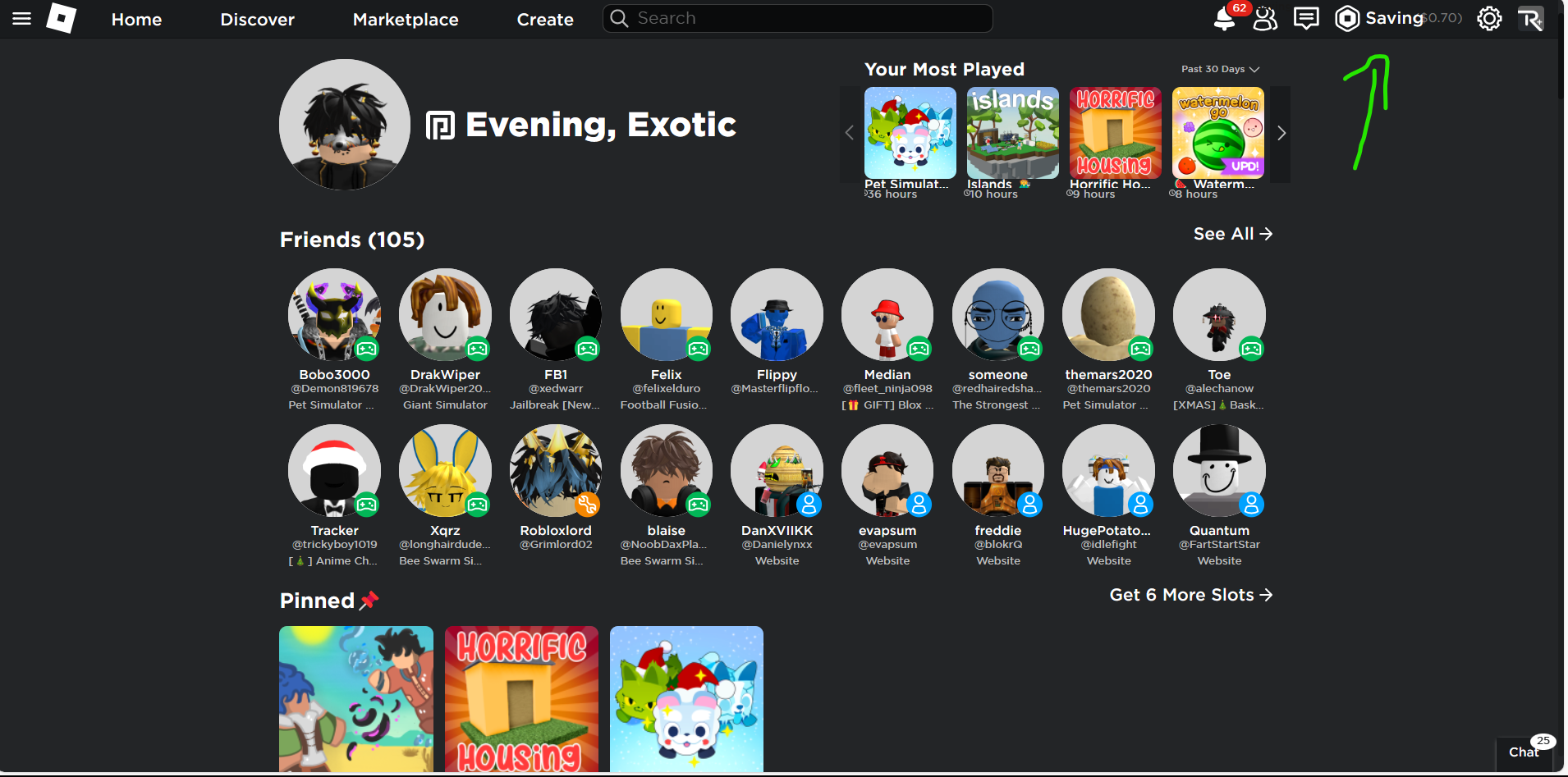Click "@Grimlord02" username text
This screenshot has width=1568, height=777.
click(556, 544)
